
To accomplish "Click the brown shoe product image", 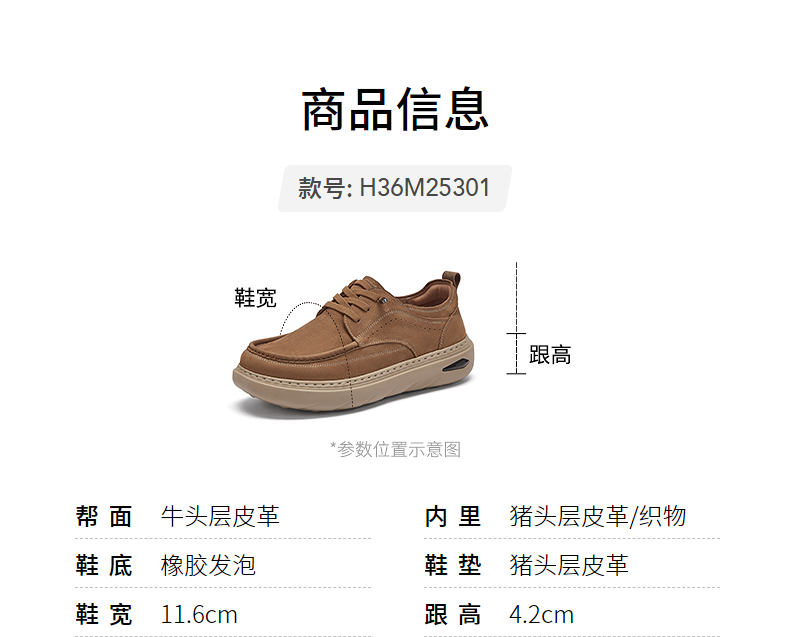I will [x=354, y=342].
